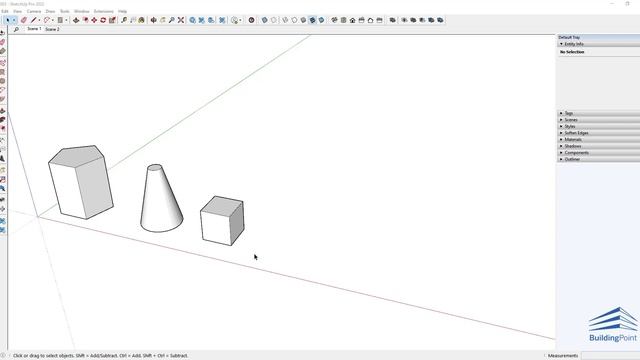Viewport: 640px width, 360px height.
Task: Open the Window menu
Action: 82,11
